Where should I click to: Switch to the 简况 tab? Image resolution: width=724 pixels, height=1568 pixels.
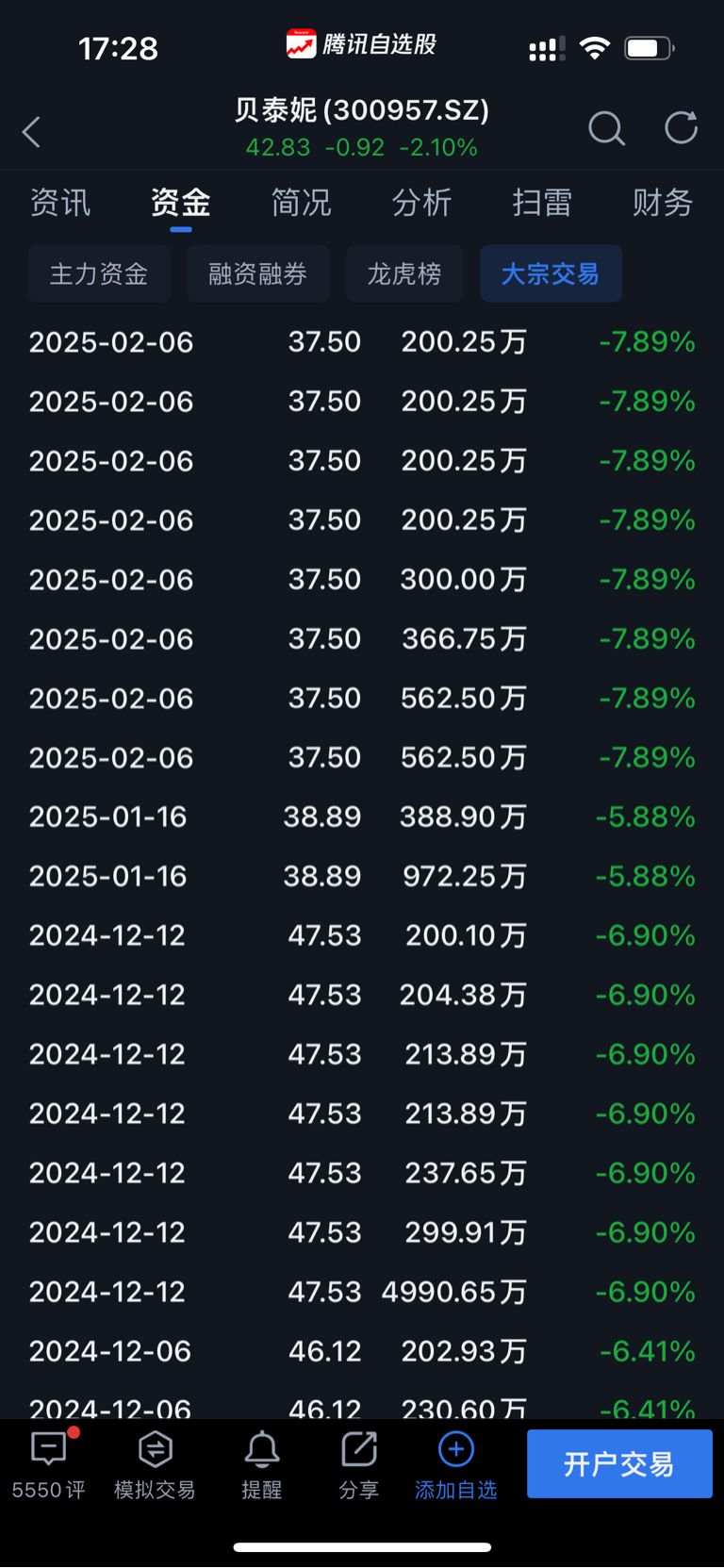(301, 202)
